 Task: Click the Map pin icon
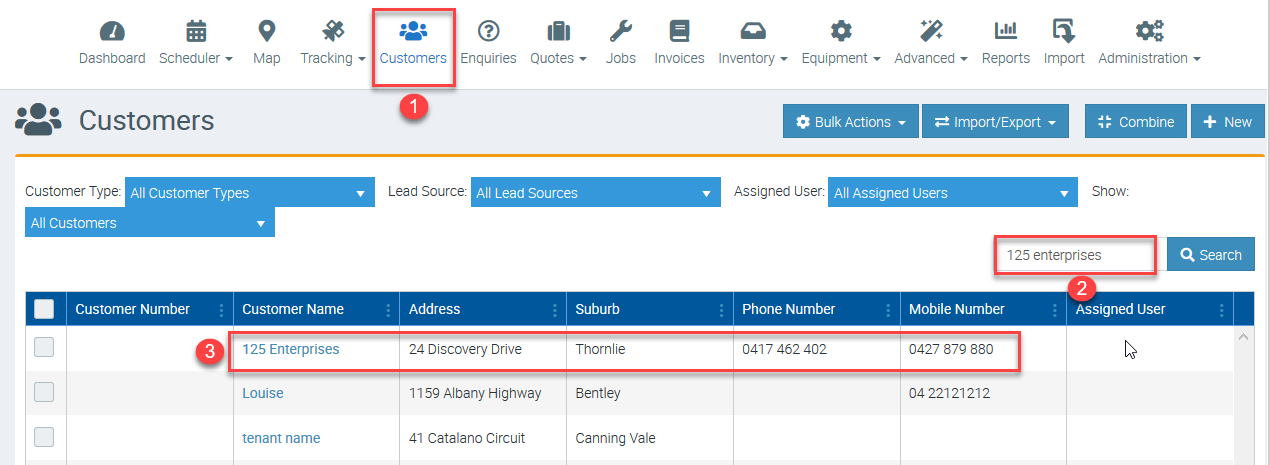(267, 31)
